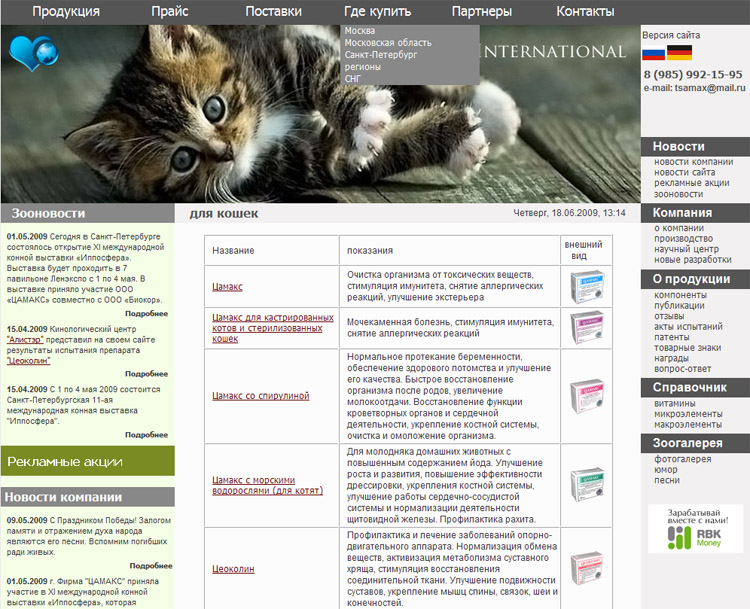View product image for Цамакс для кастрированных котов
This screenshot has width=750, height=609.
coord(587,328)
